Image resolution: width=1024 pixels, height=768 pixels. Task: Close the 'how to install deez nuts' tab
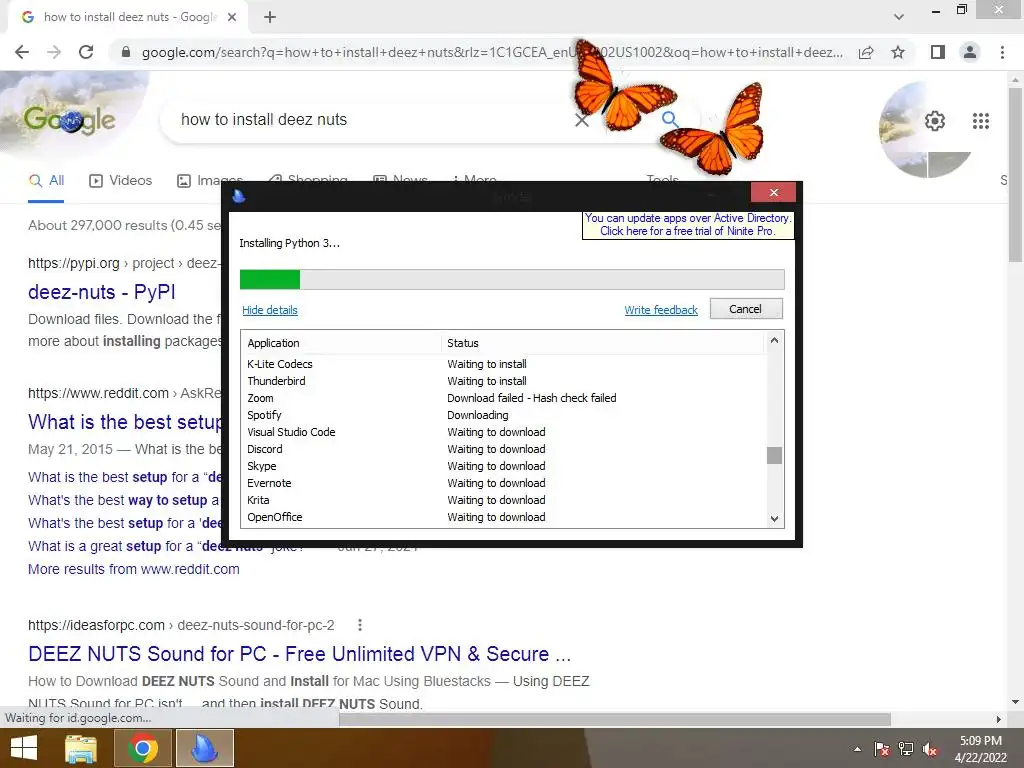(x=232, y=17)
